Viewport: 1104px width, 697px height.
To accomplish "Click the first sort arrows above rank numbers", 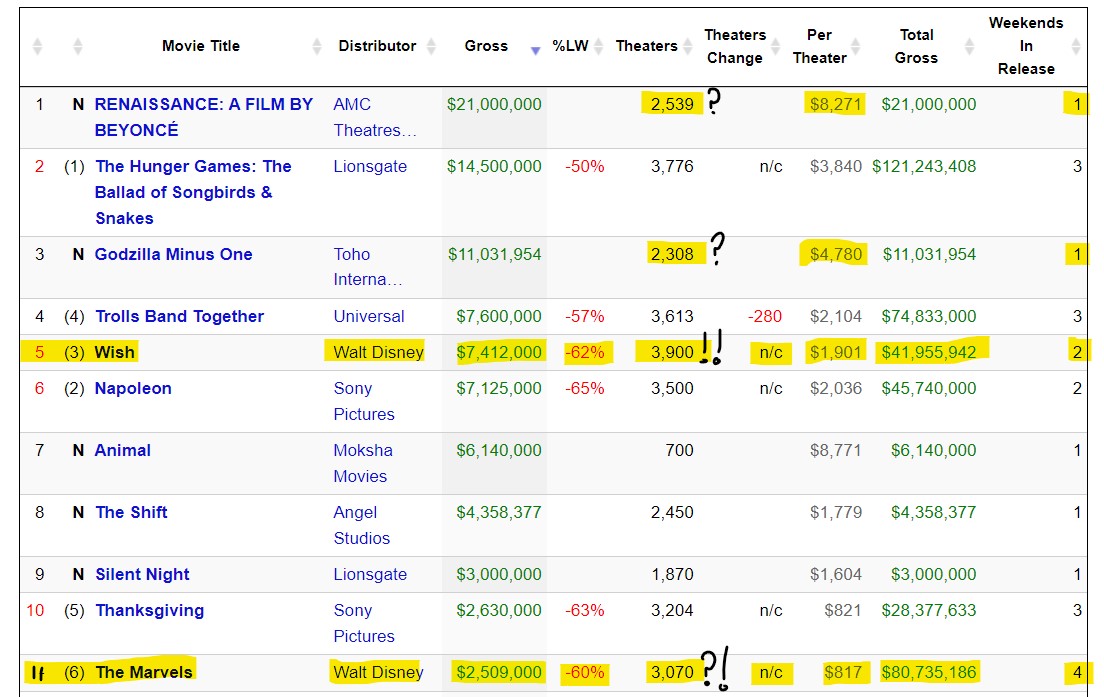I will pyautogui.click(x=38, y=46).
